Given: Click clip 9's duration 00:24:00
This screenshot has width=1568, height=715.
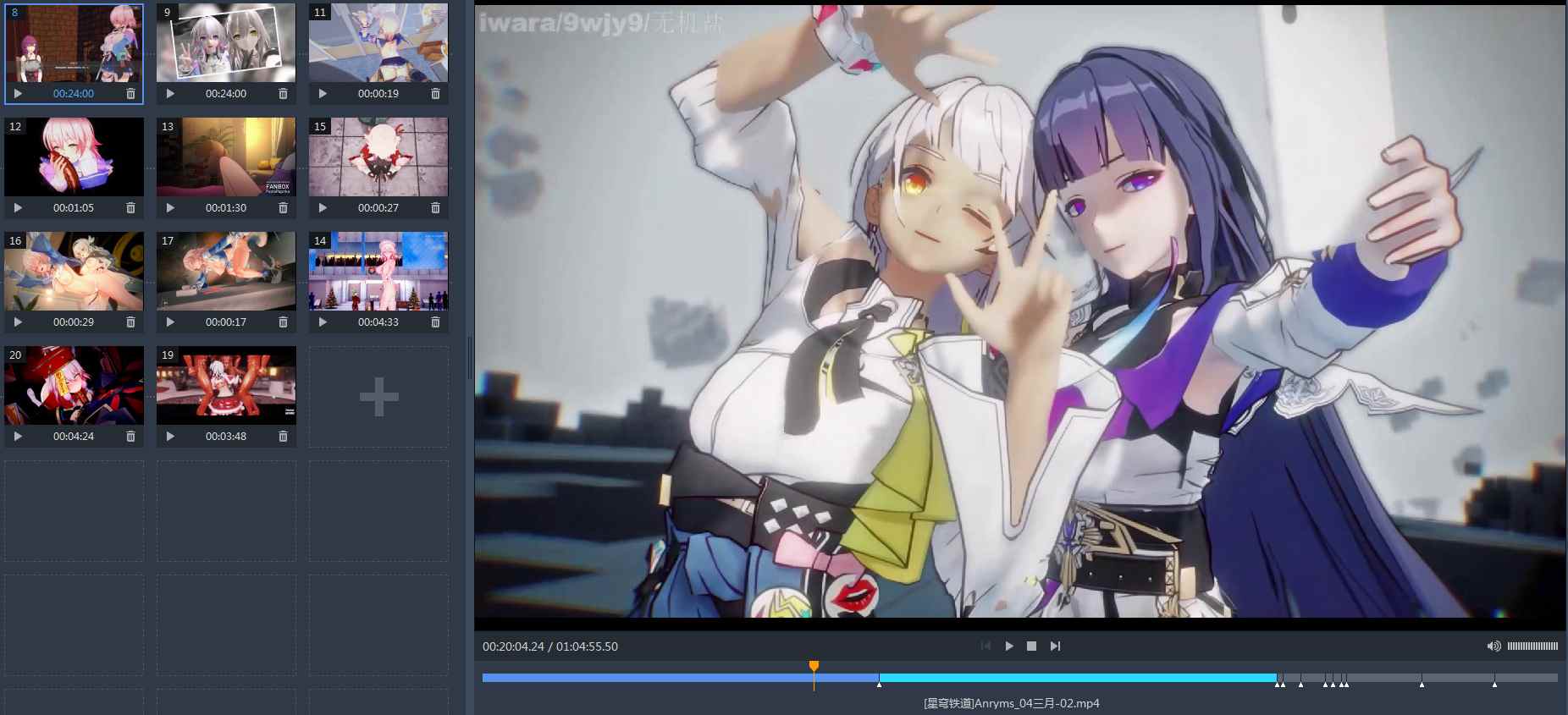Looking at the screenshot, I should [226, 94].
